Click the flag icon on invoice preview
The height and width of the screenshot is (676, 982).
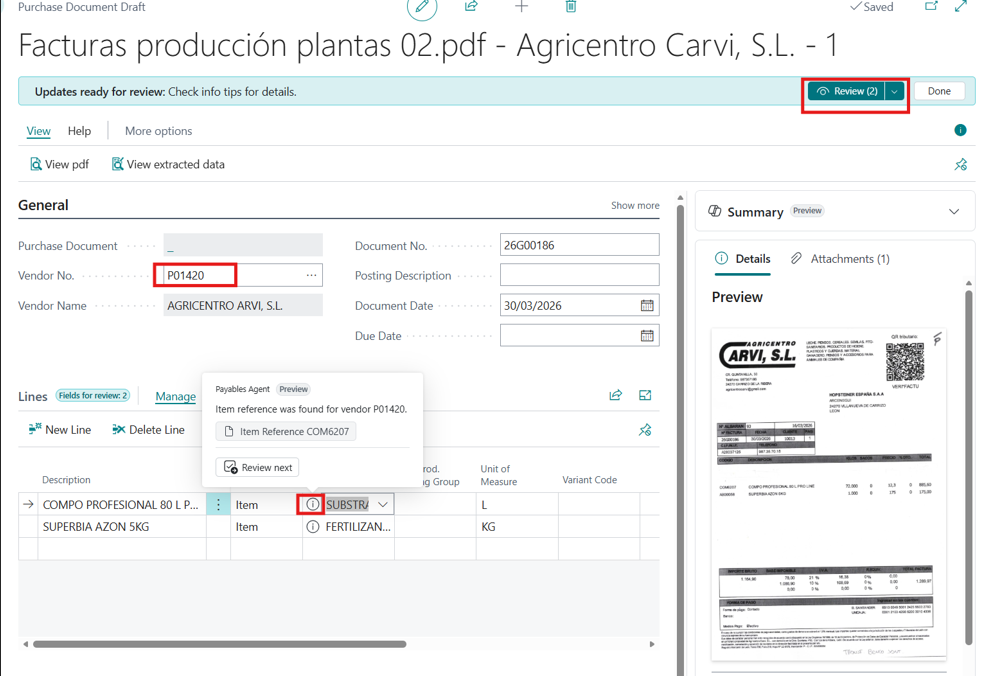937,339
